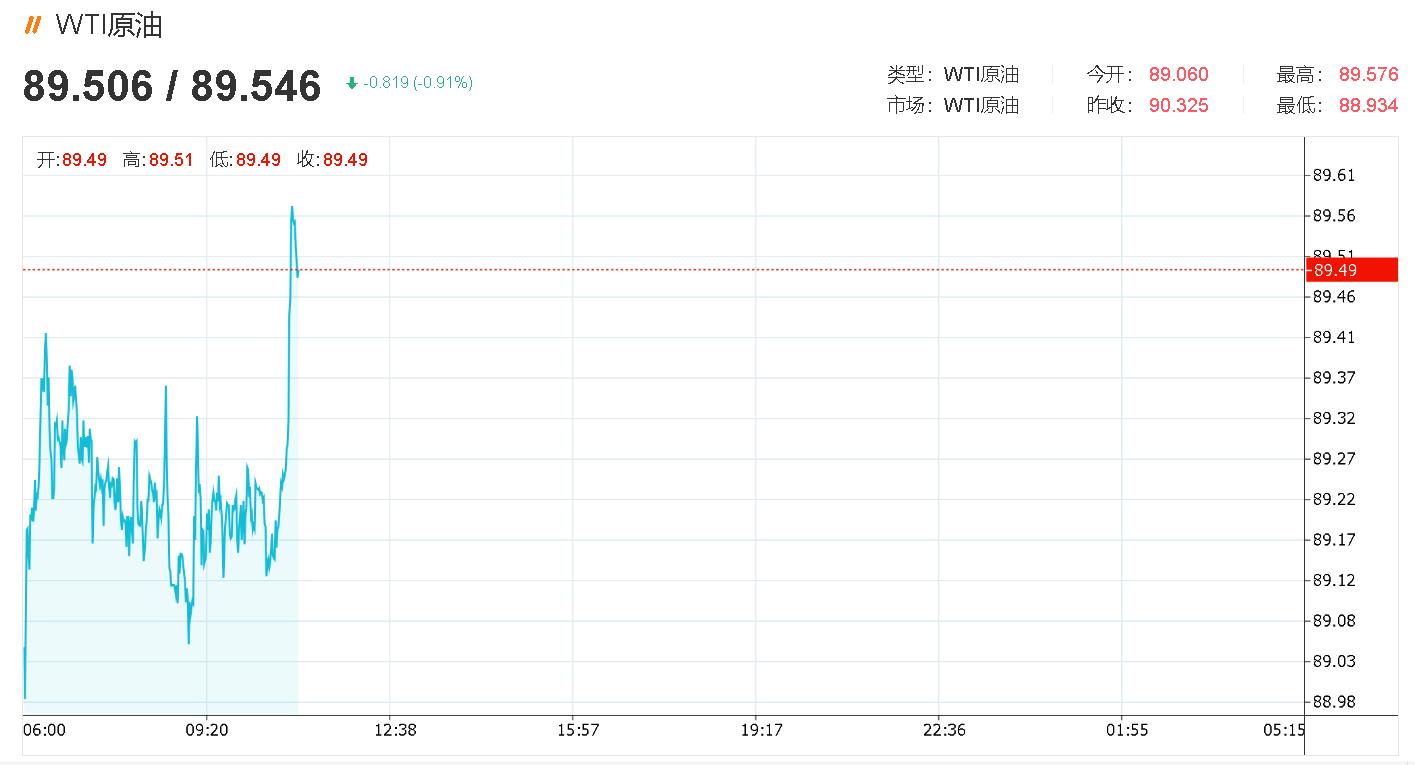
Task: Click the 今开 label
Action: point(1110,74)
